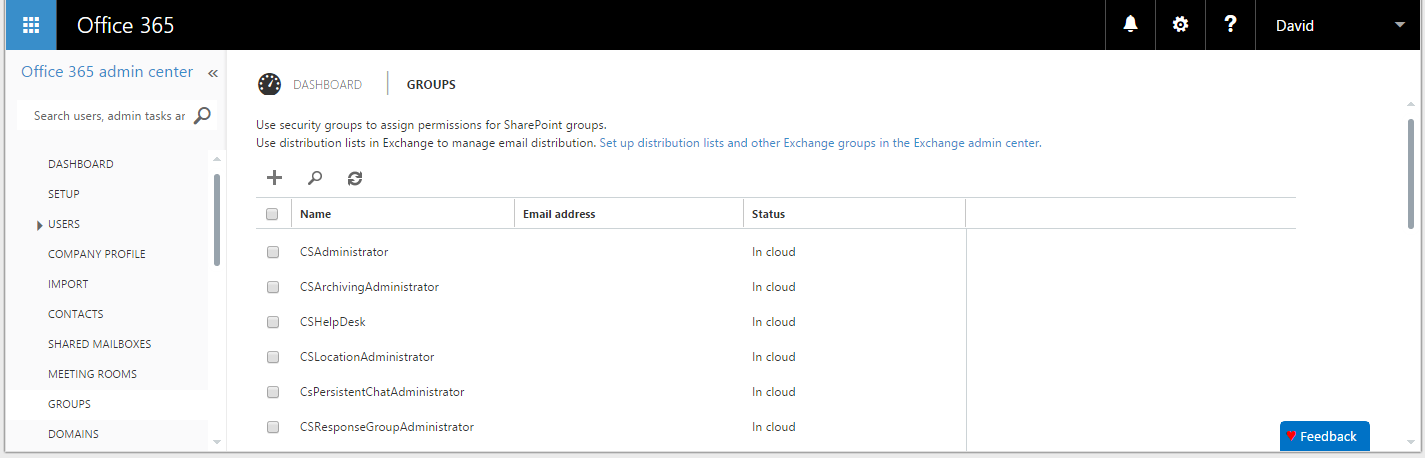Click In cloud status of CSAdministrator

pos(774,252)
